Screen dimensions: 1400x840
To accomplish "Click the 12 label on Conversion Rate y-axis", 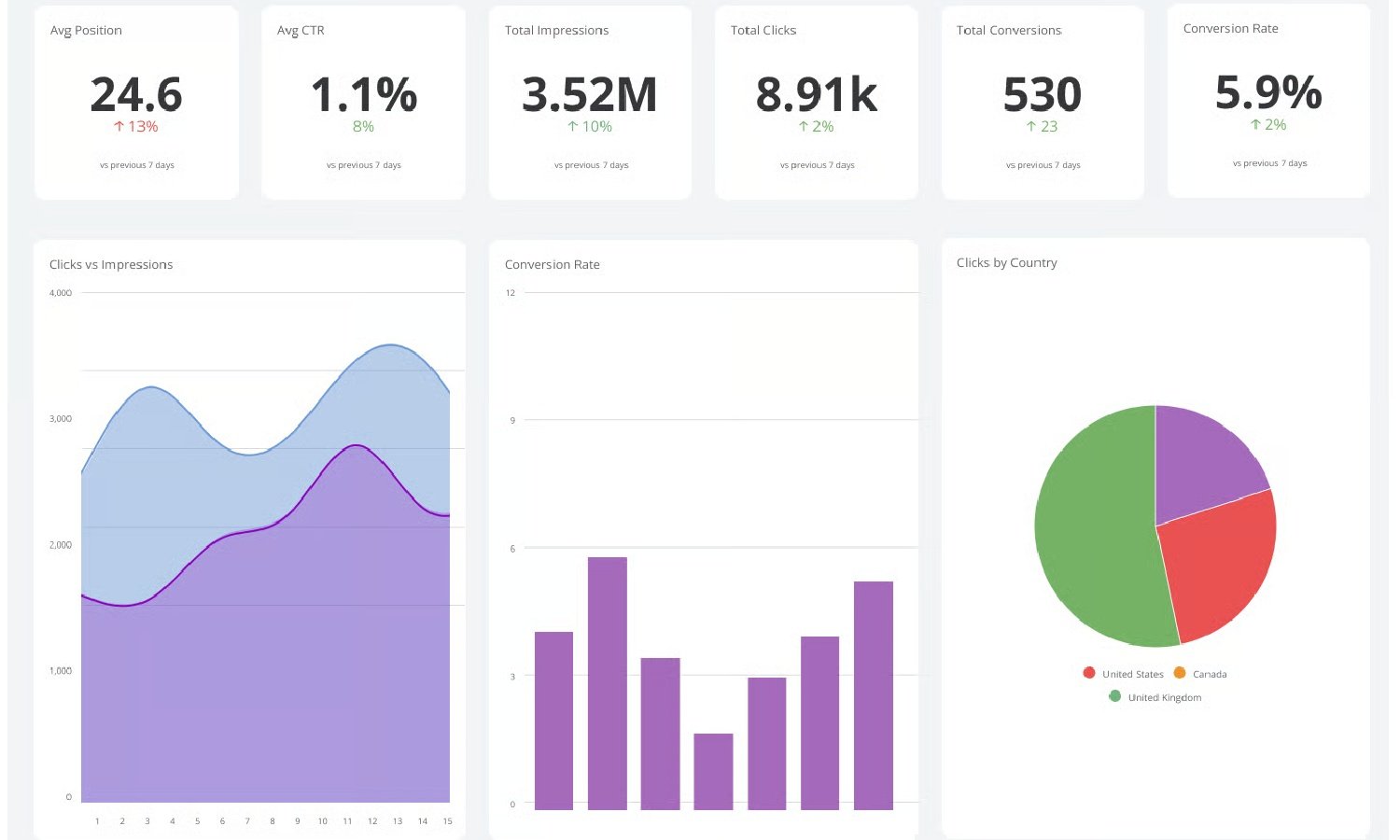I will 511,293.
